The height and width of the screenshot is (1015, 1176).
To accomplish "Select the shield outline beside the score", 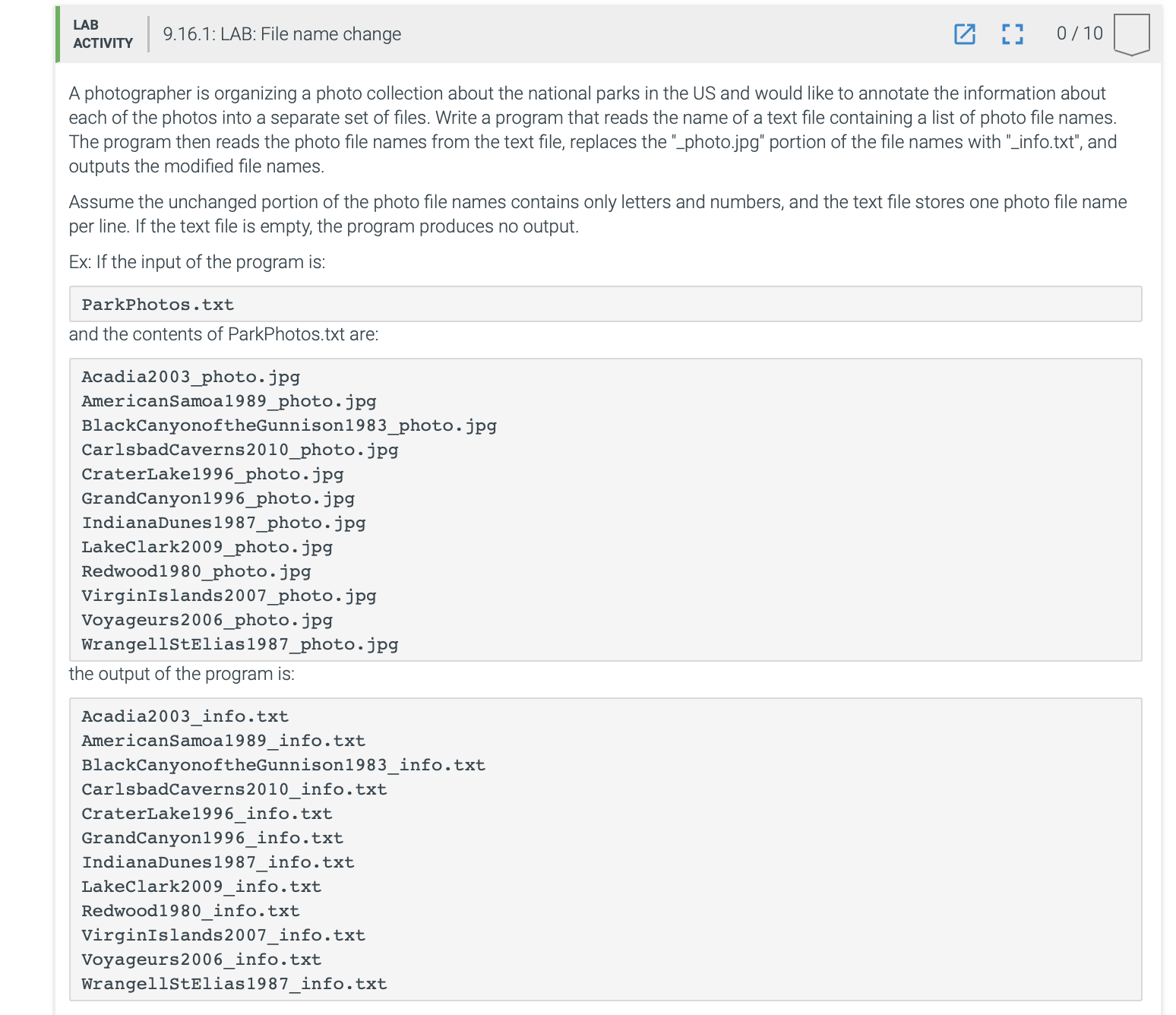I will [1132, 32].
